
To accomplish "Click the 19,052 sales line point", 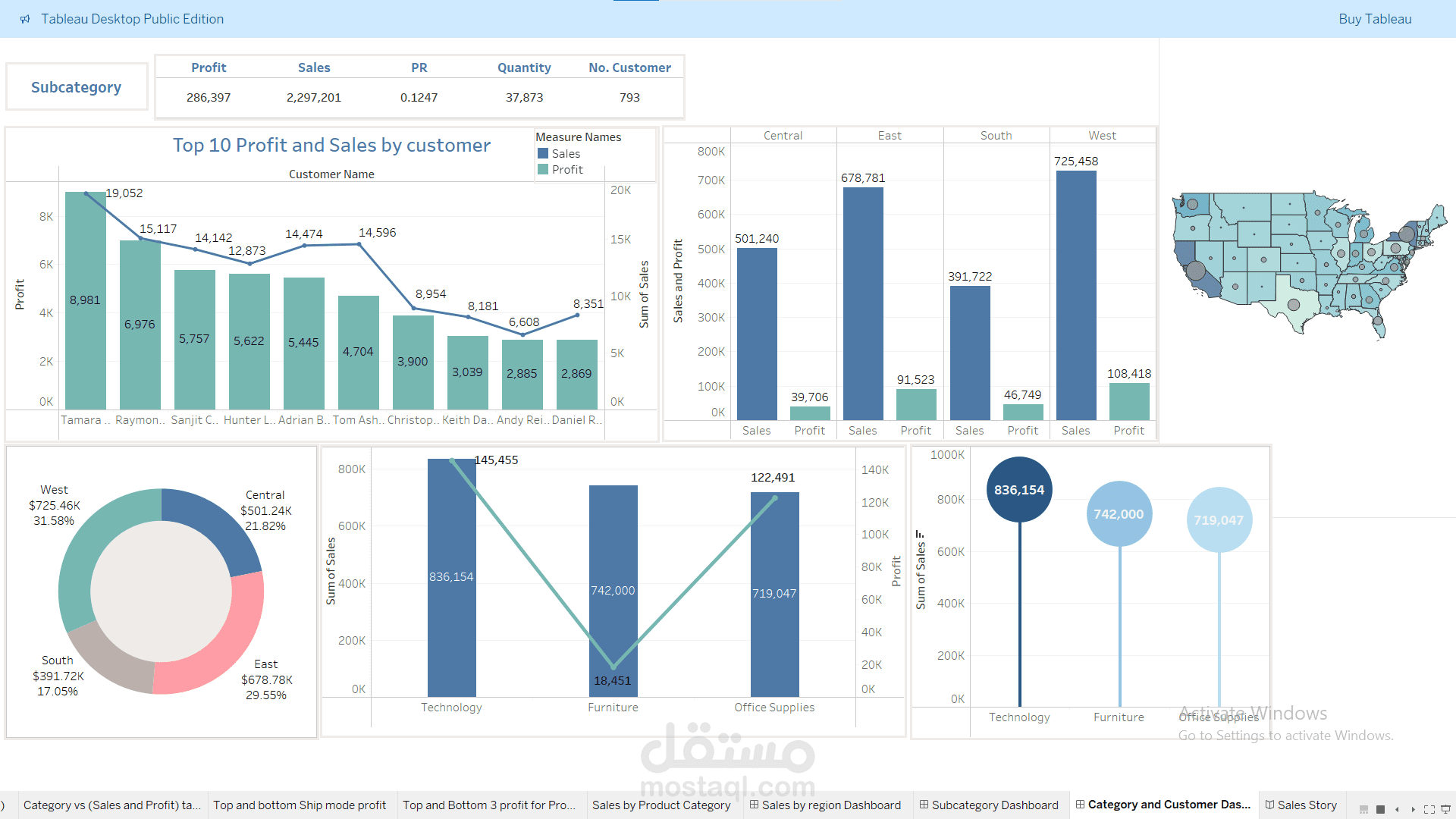I will click(86, 193).
